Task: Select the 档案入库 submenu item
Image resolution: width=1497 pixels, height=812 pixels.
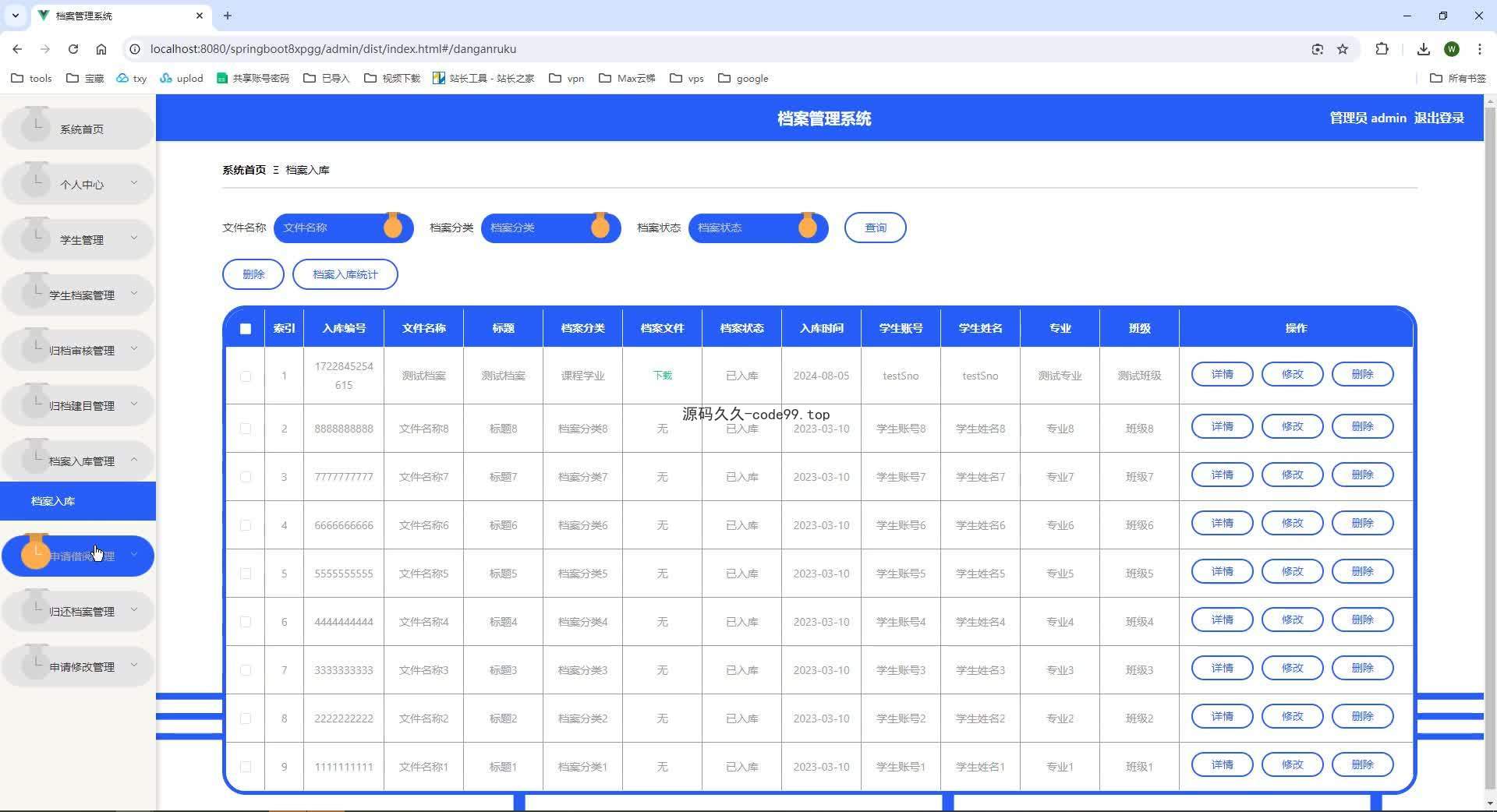Action: [x=78, y=501]
